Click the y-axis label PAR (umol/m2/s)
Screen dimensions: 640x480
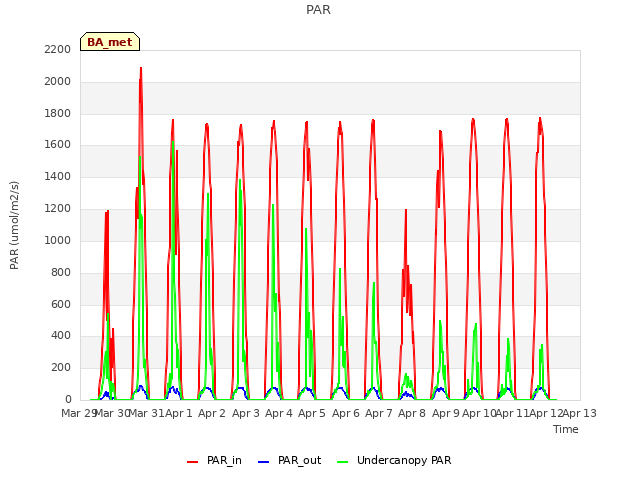click(14, 225)
